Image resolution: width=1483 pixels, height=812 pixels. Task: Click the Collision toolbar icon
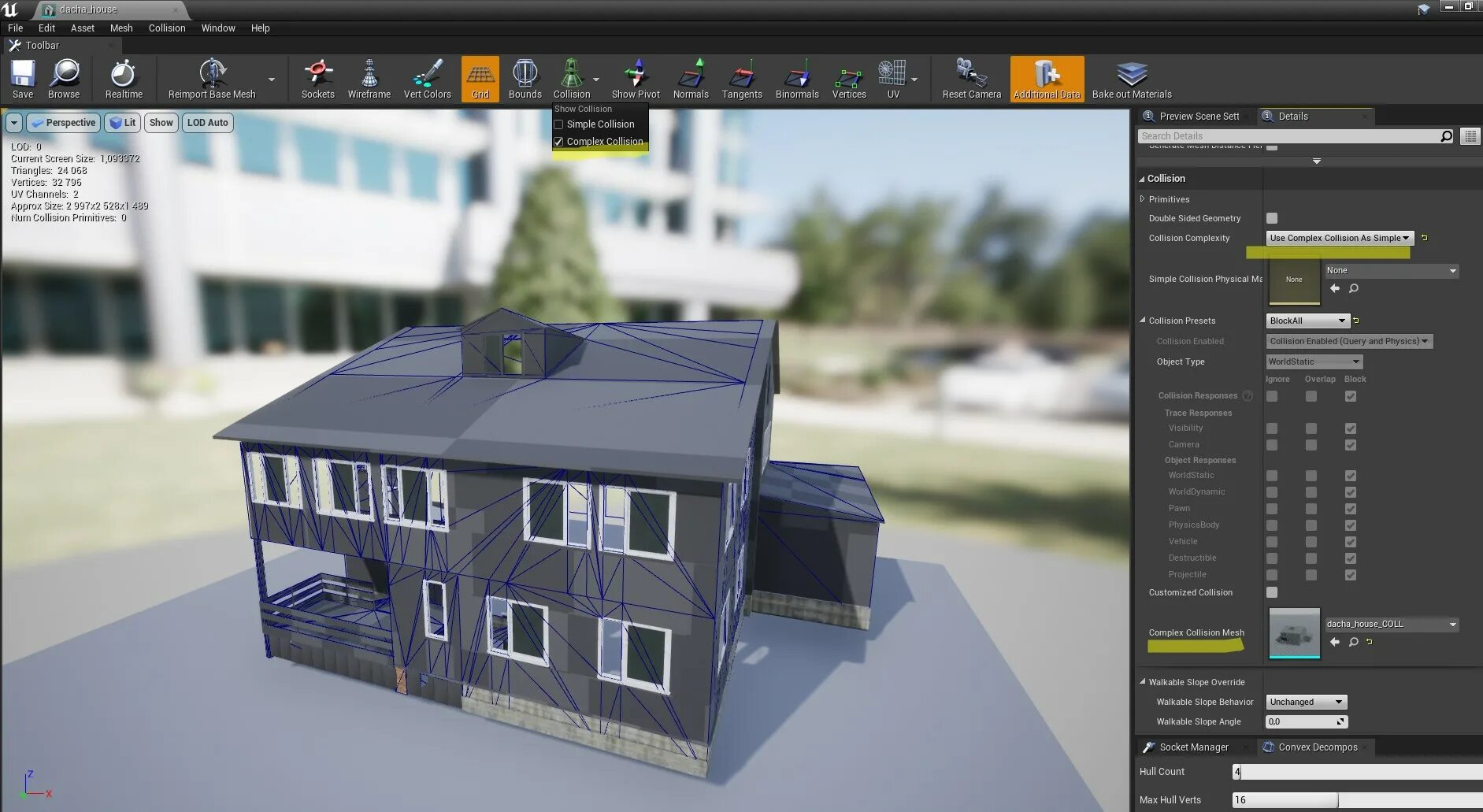tap(572, 79)
